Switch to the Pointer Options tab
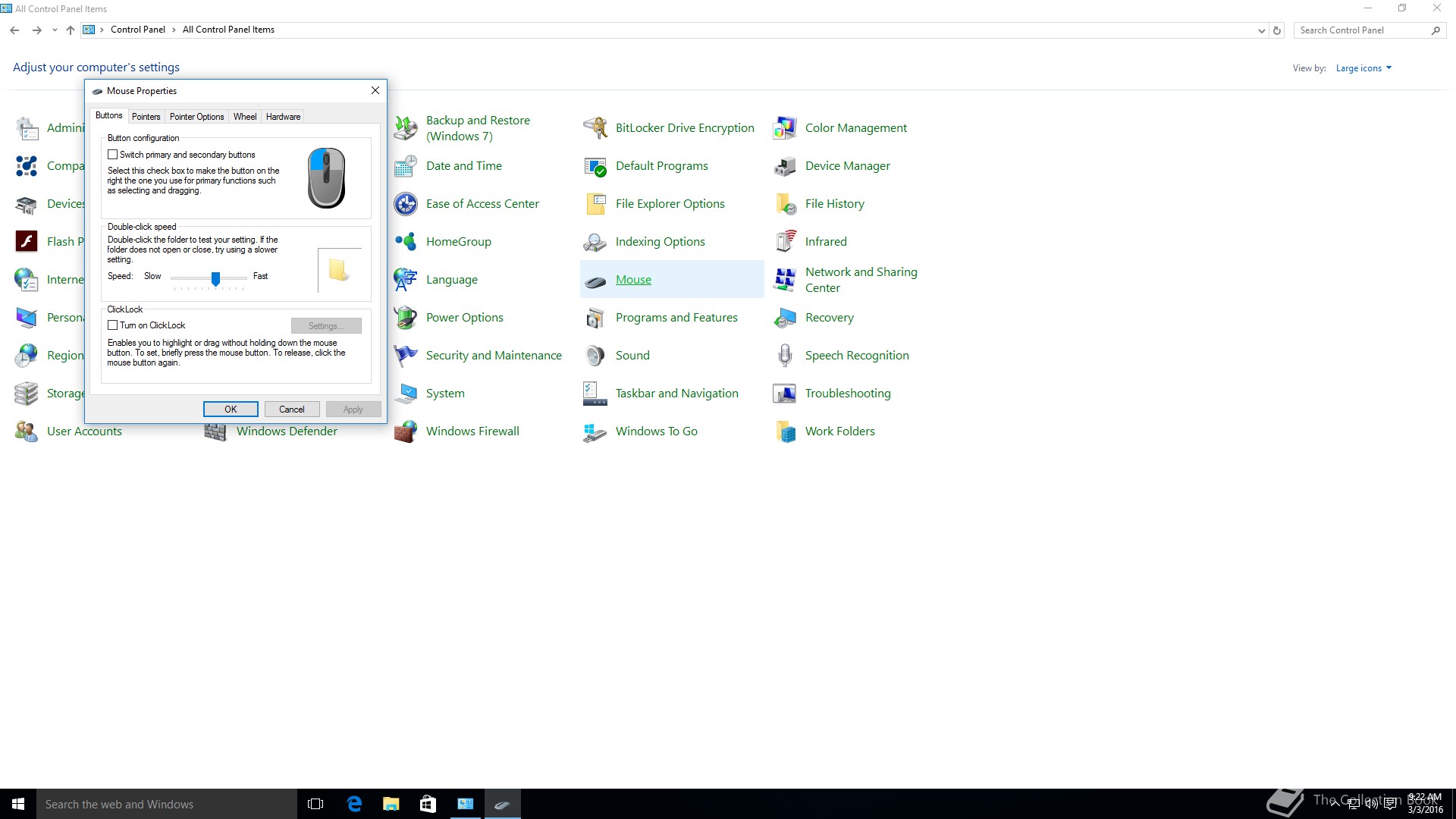The width and height of the screenshot is (1456, 819). pos(196,117)
